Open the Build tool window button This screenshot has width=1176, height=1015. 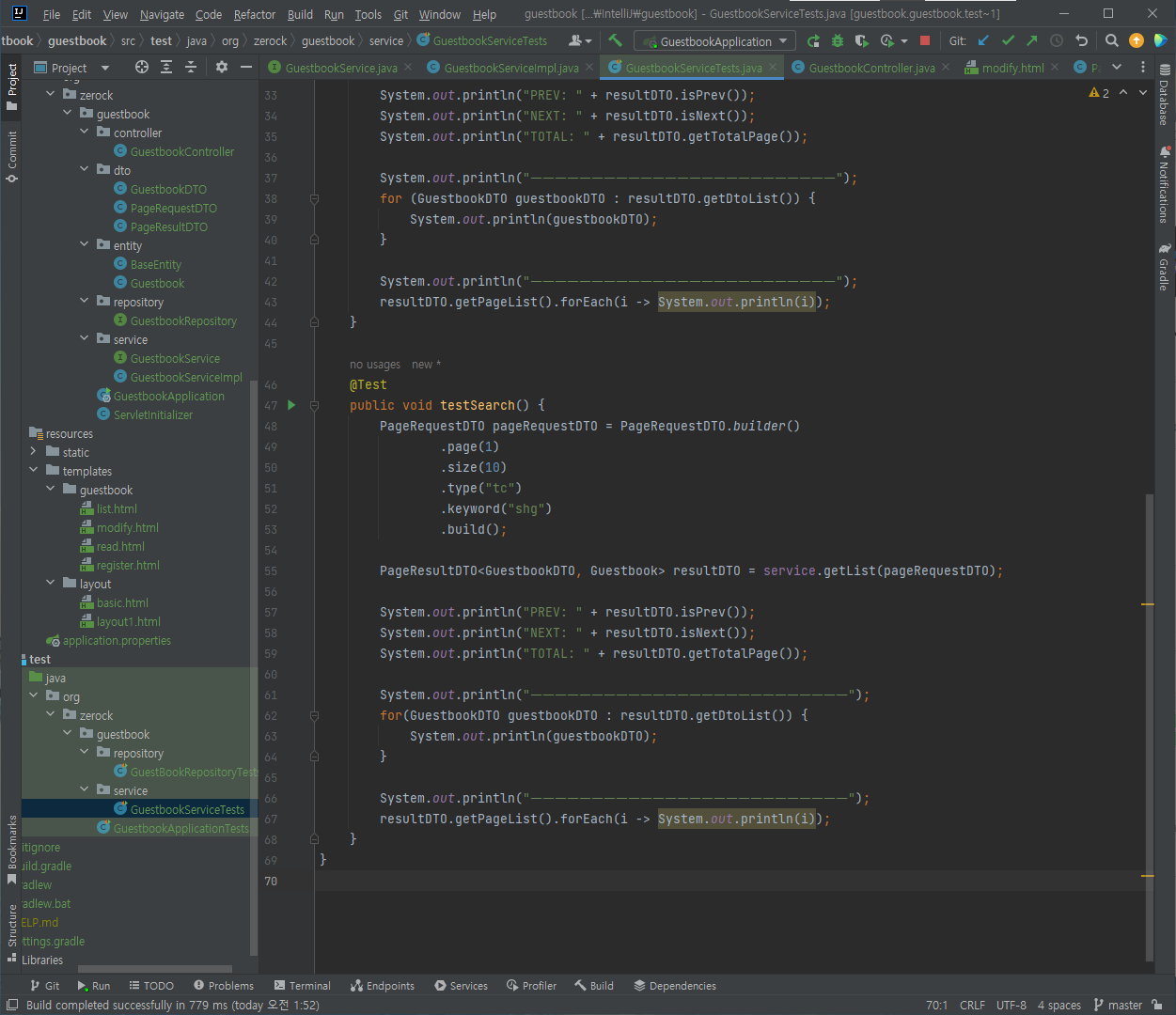click(594, 986)
